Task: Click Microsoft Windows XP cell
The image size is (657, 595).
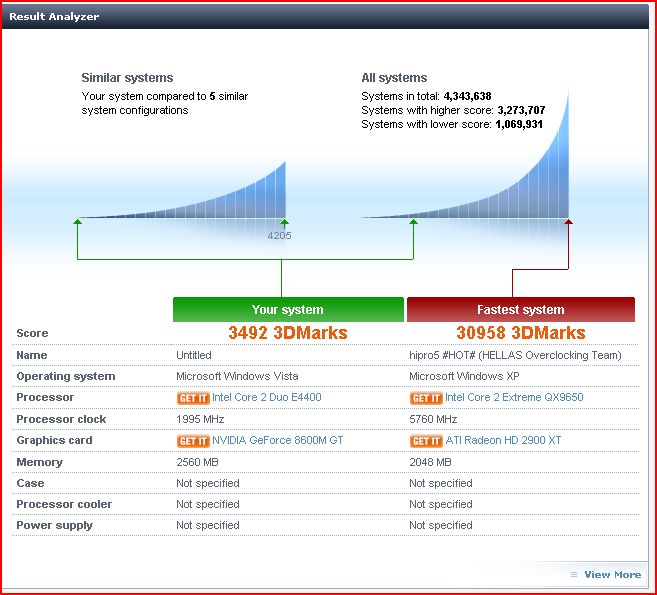Action: pos(464,376)
